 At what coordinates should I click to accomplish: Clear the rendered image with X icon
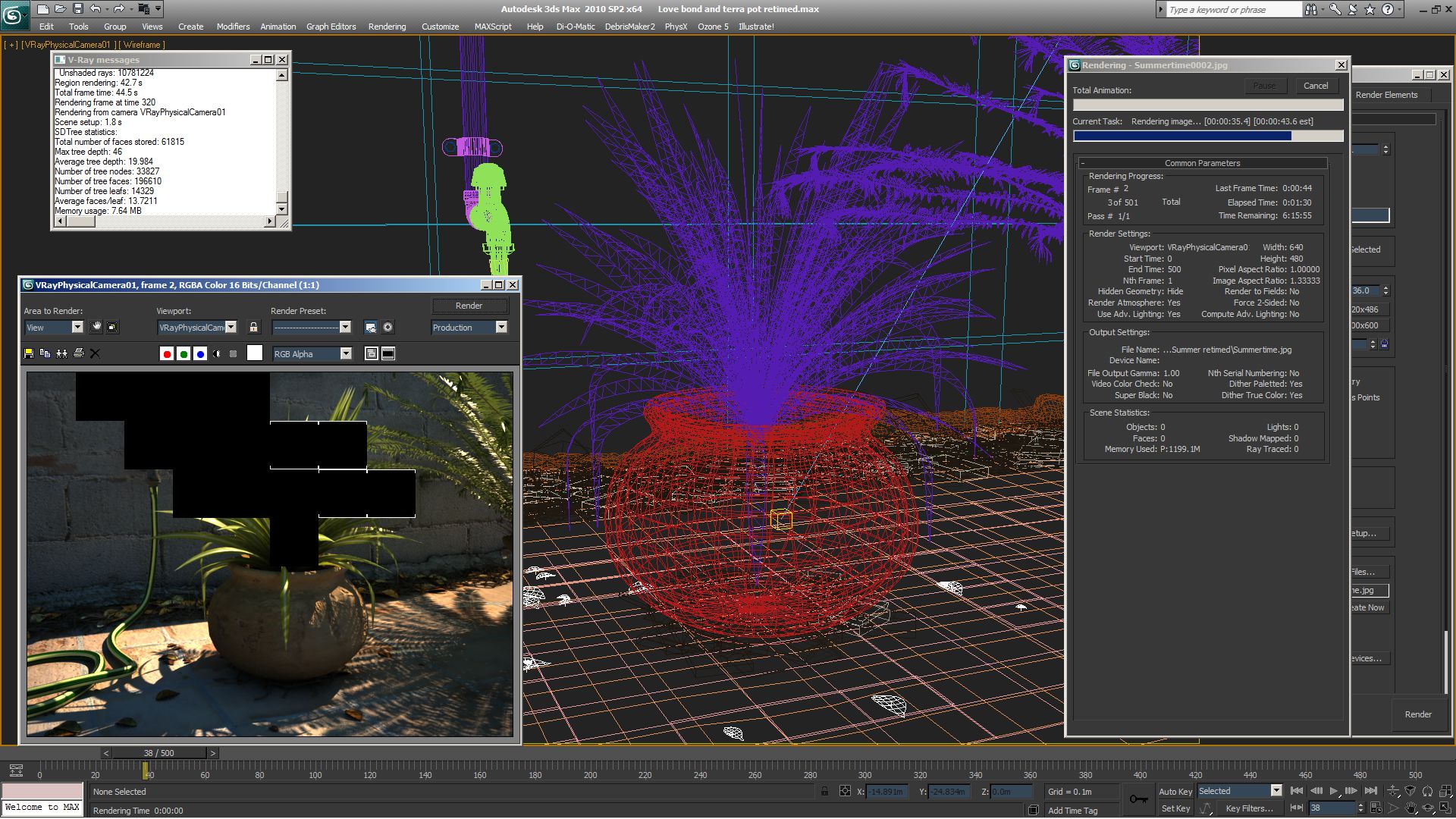click(x=95, y=353)
